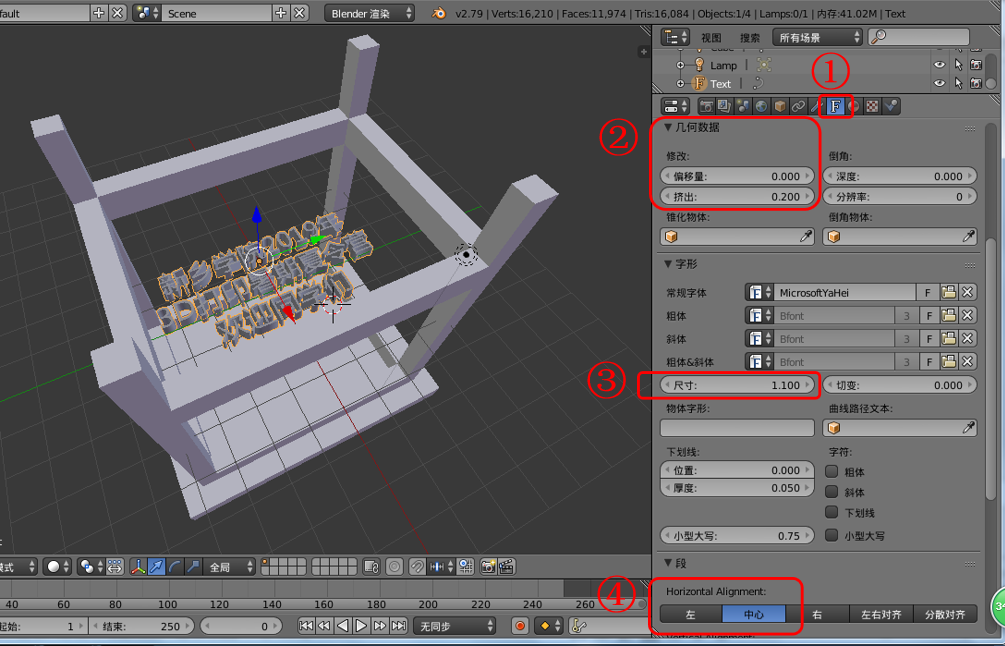Viewport: 1005px width, 646px height.
Task: Select 左 (left) horizontal alignment
Action: click(691, 614)
